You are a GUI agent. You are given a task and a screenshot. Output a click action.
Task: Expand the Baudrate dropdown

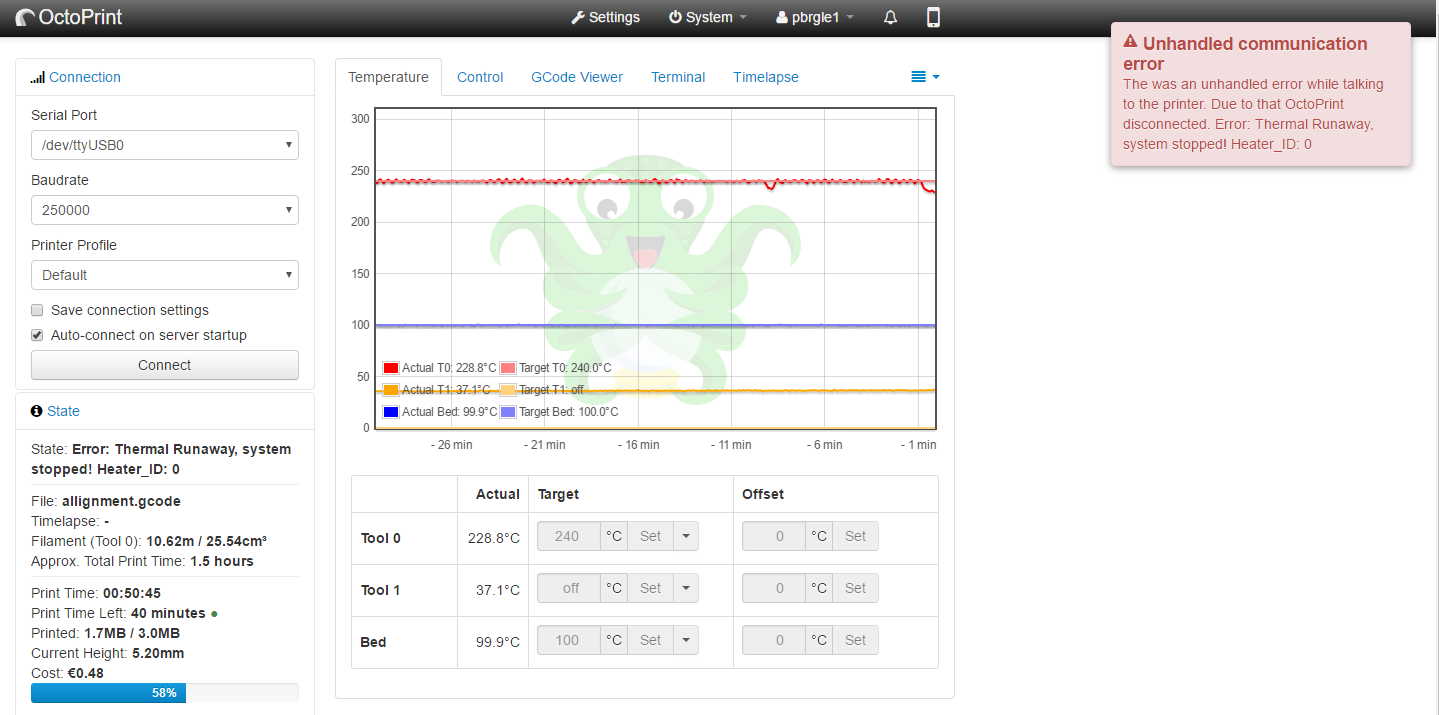pyautogui.click(x=165, y=210)
